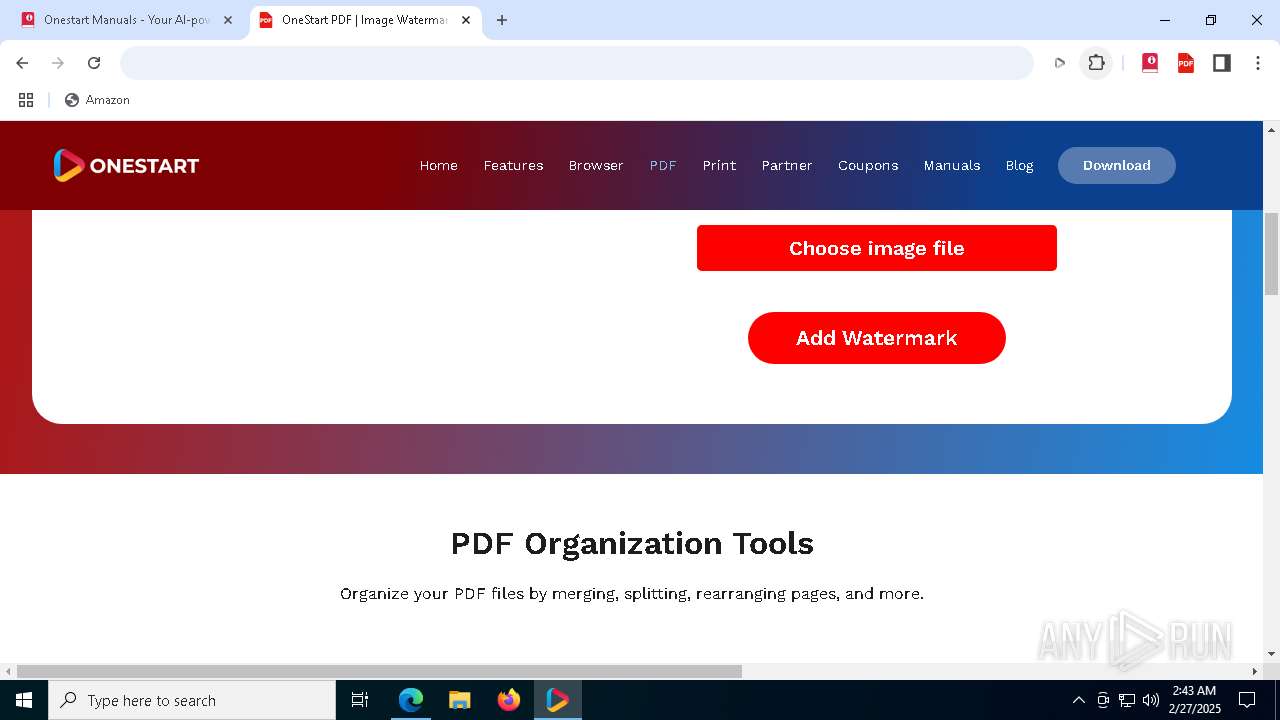The height and width of the screenshot is (720, 1280).
Task: Open the notification center icon
Action: 1247,700
